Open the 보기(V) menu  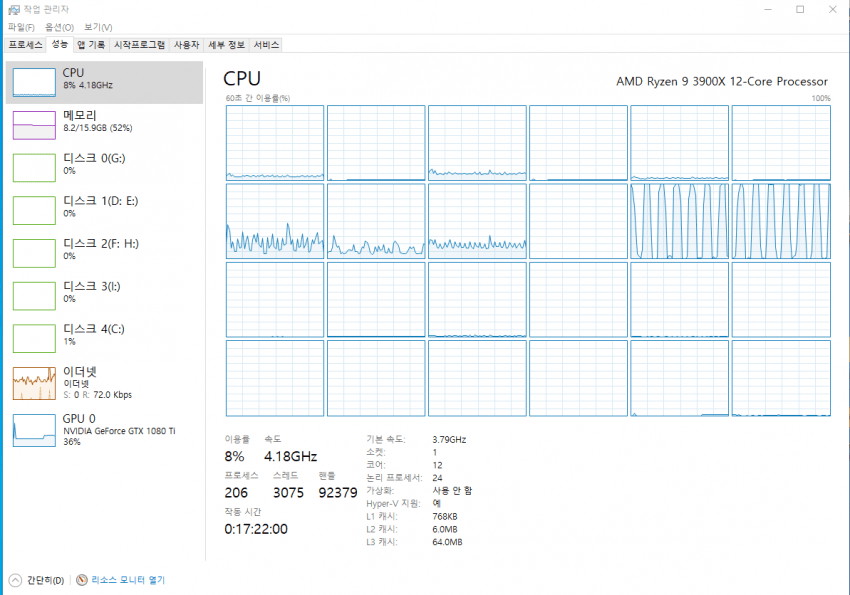98,27
